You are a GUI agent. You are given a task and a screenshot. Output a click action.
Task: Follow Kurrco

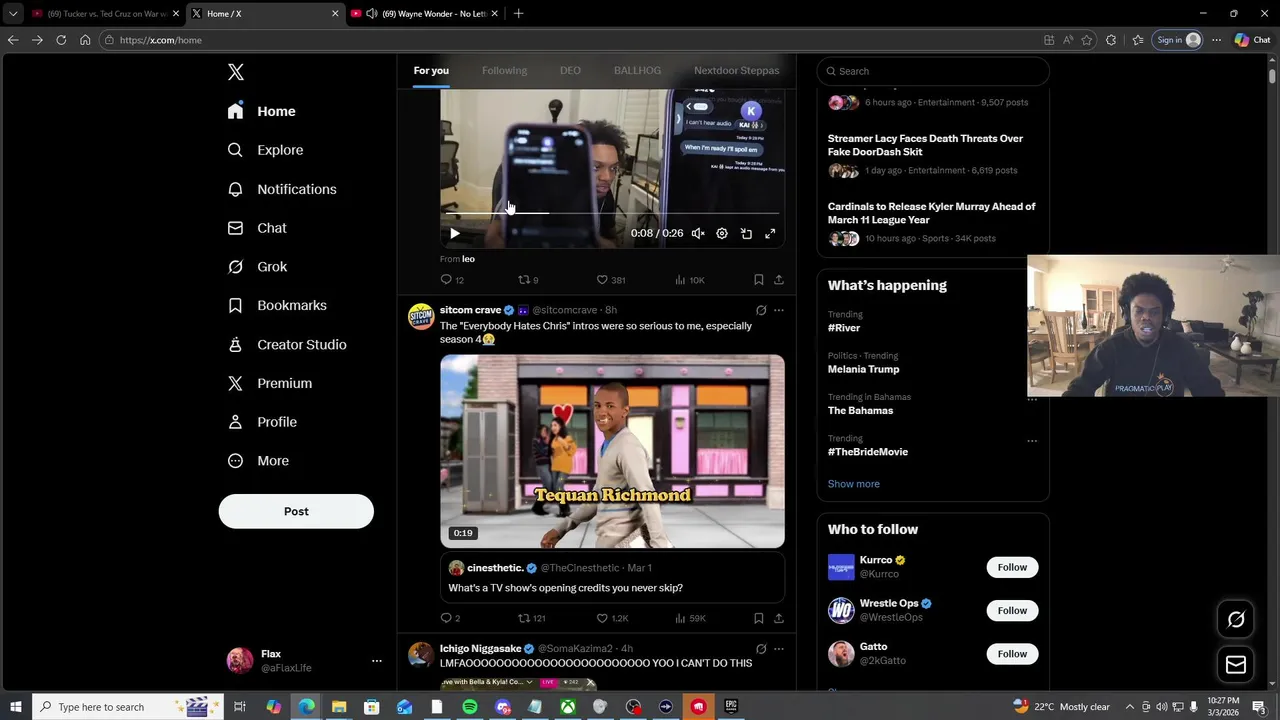tap(1012, 567)
